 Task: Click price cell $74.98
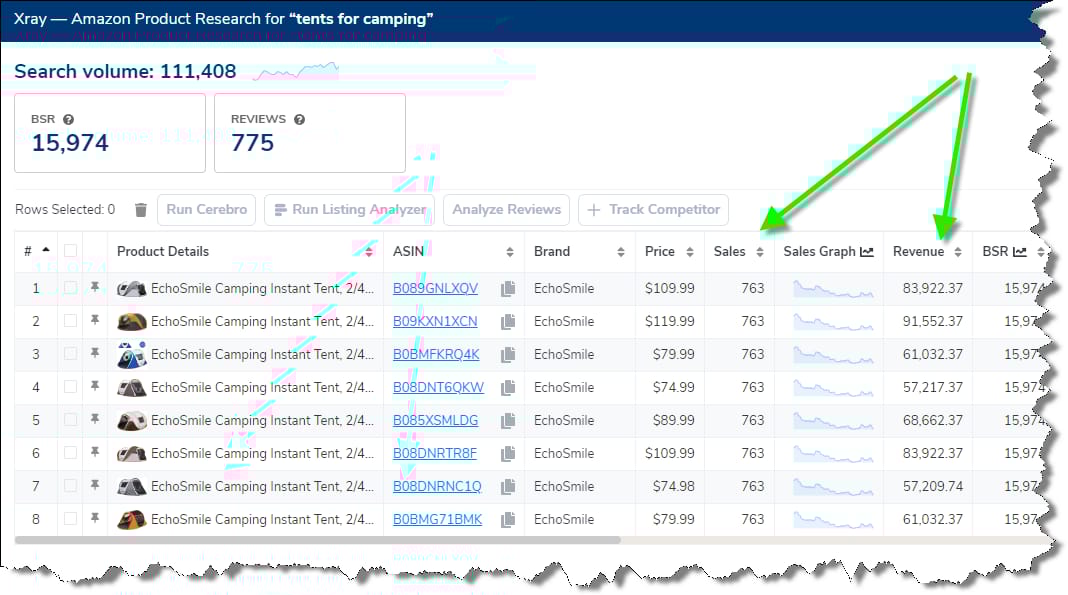click(673, 487)
